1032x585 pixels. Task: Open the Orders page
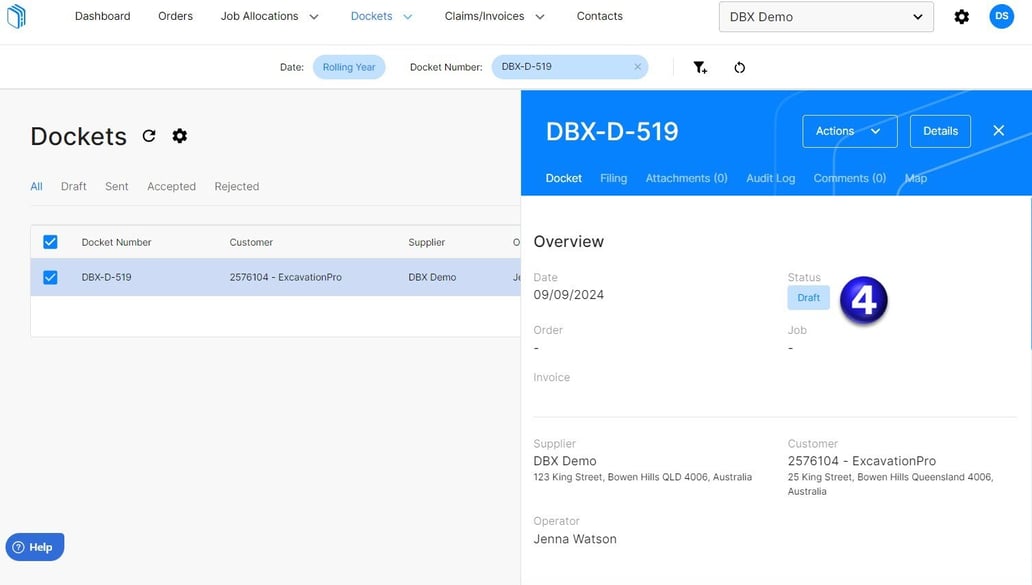pyautogui.click(x=175, y=16)
